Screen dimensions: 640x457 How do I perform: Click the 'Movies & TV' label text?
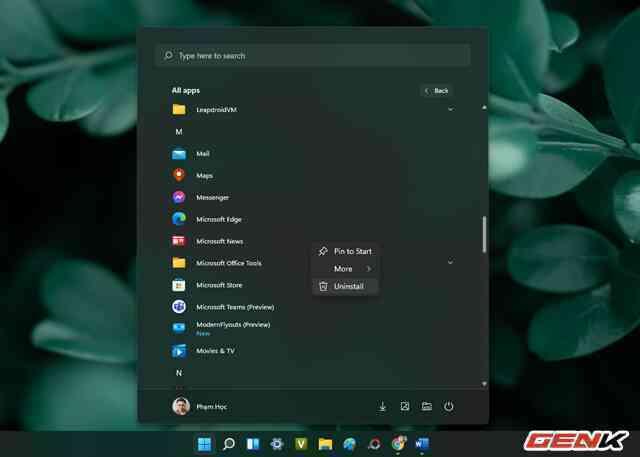(x=216, y=351)
